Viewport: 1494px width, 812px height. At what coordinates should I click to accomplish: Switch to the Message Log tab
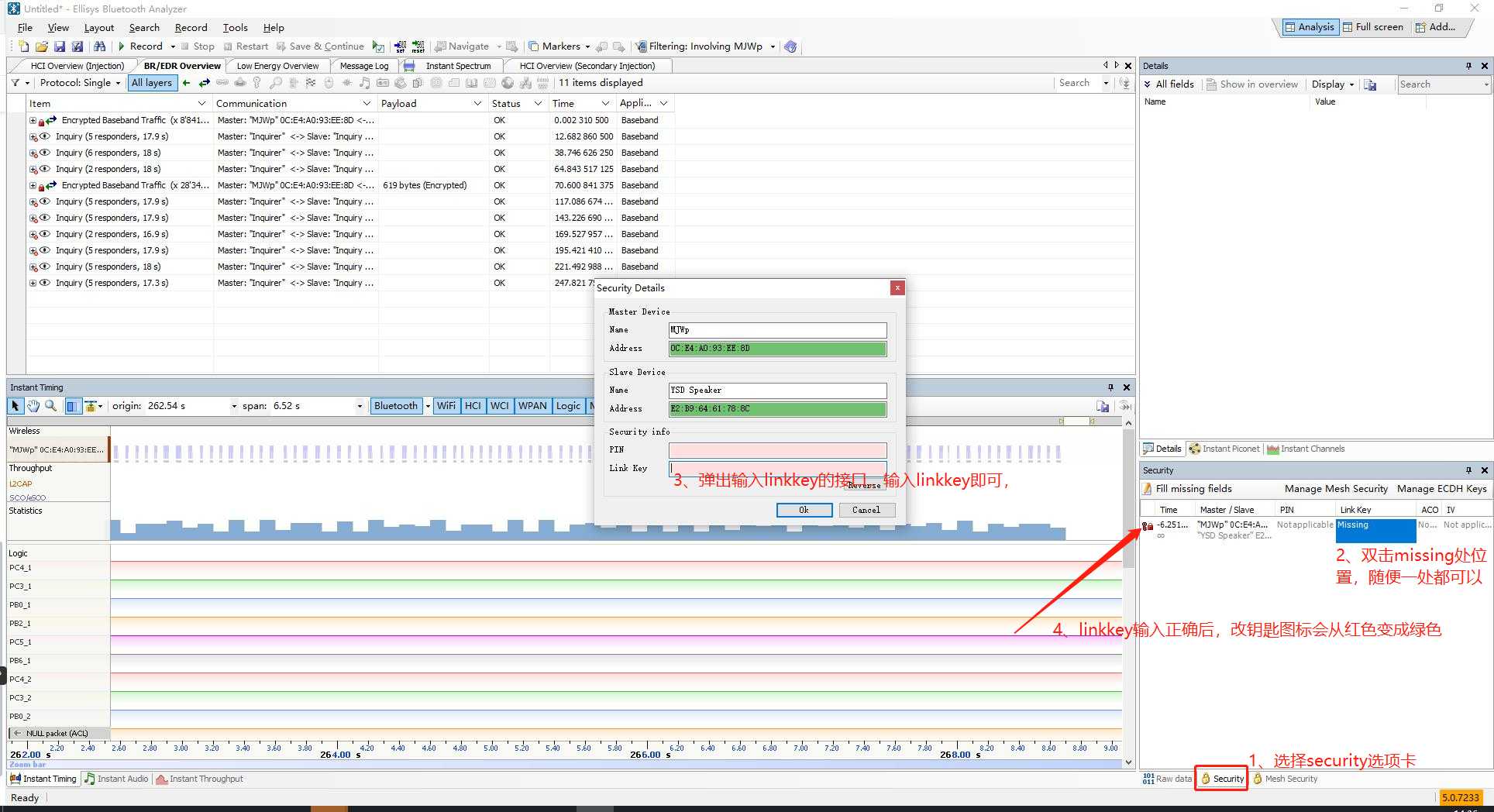coord(364,66)
